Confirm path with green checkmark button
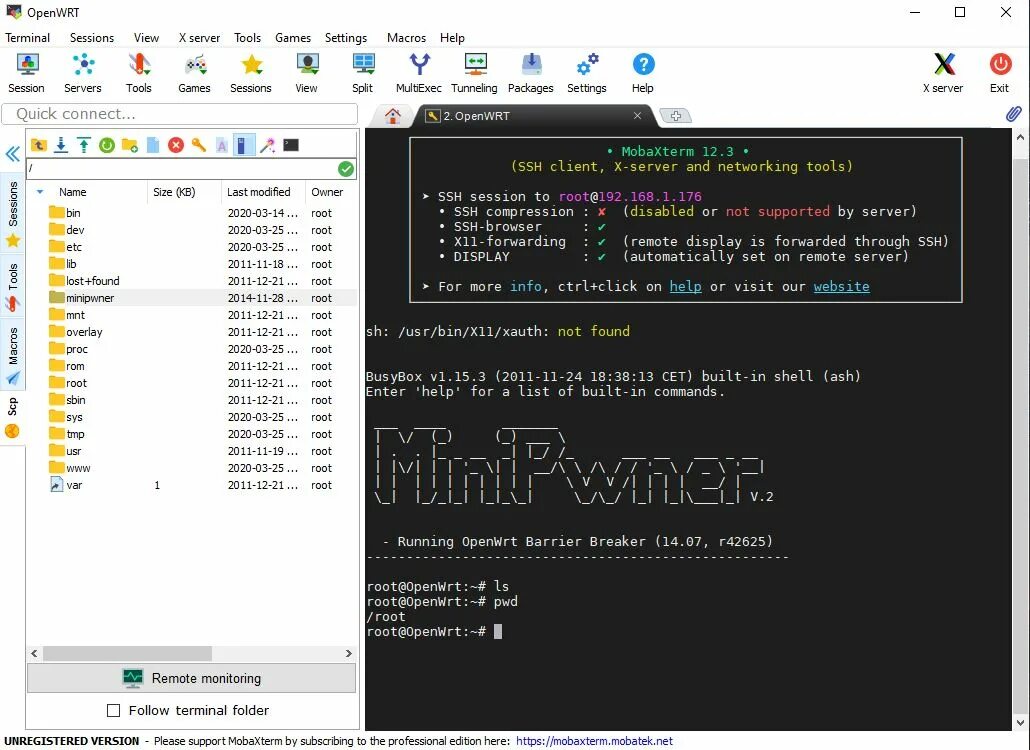This screenshot has width=1030, height=750. (346, 169)
